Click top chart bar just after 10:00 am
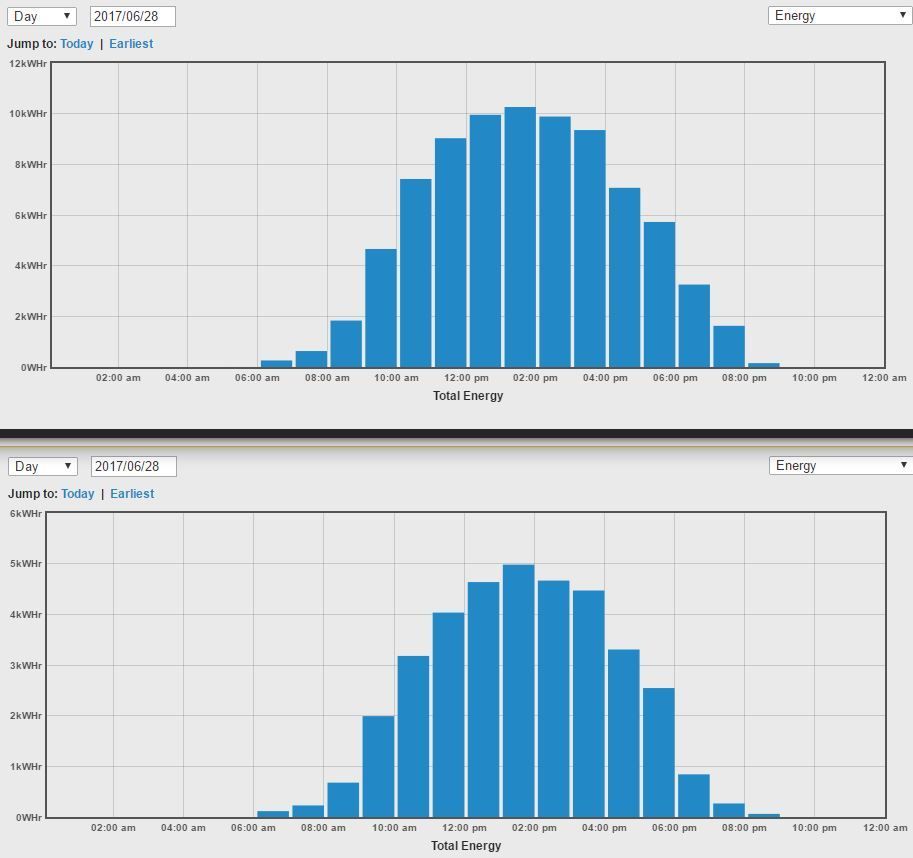This screenshot has width=913, height=858. pos(416,273)
